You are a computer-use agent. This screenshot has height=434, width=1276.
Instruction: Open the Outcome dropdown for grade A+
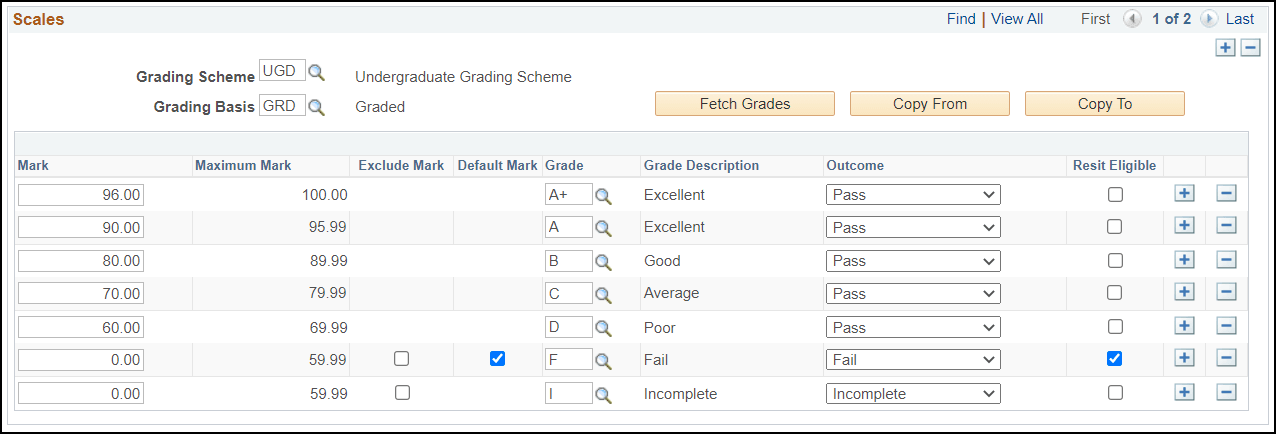tap(912, 195)
